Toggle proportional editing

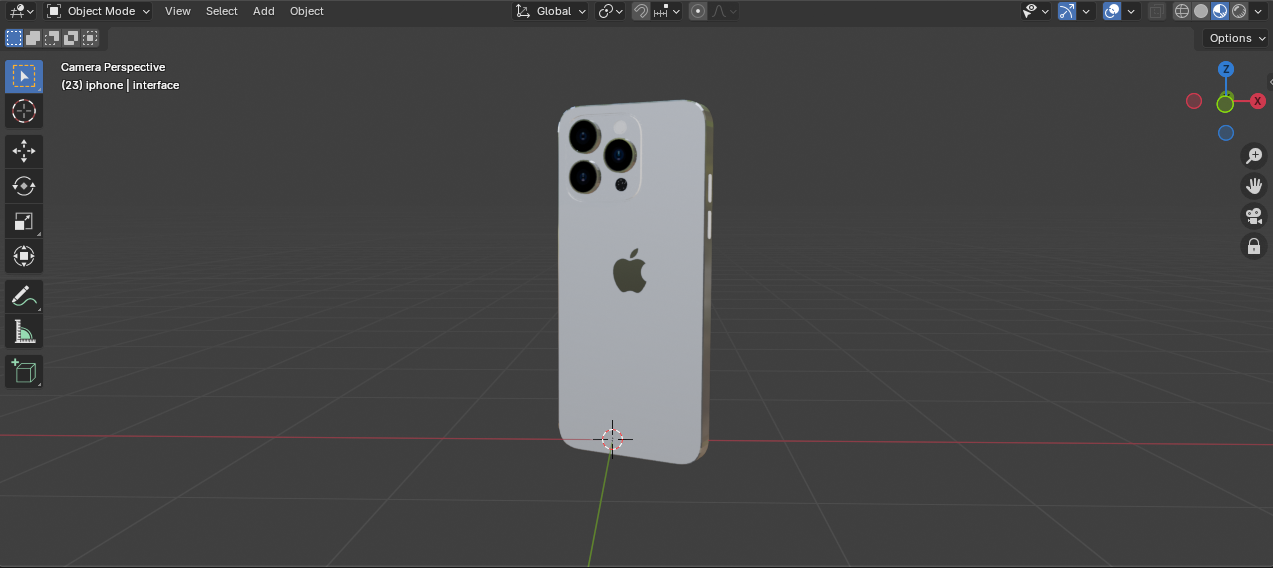(698, 11)
